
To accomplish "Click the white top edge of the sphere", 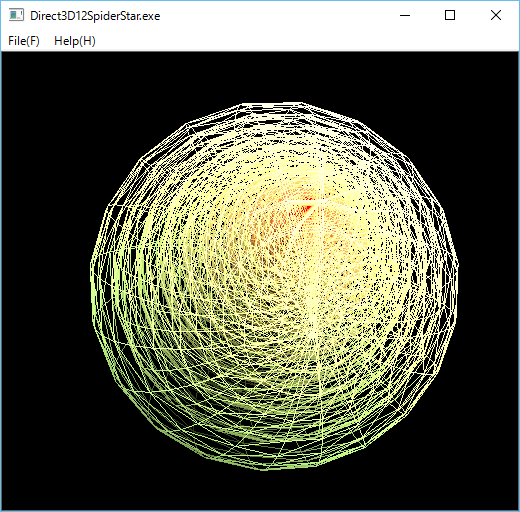I will [x=272, y=105].
